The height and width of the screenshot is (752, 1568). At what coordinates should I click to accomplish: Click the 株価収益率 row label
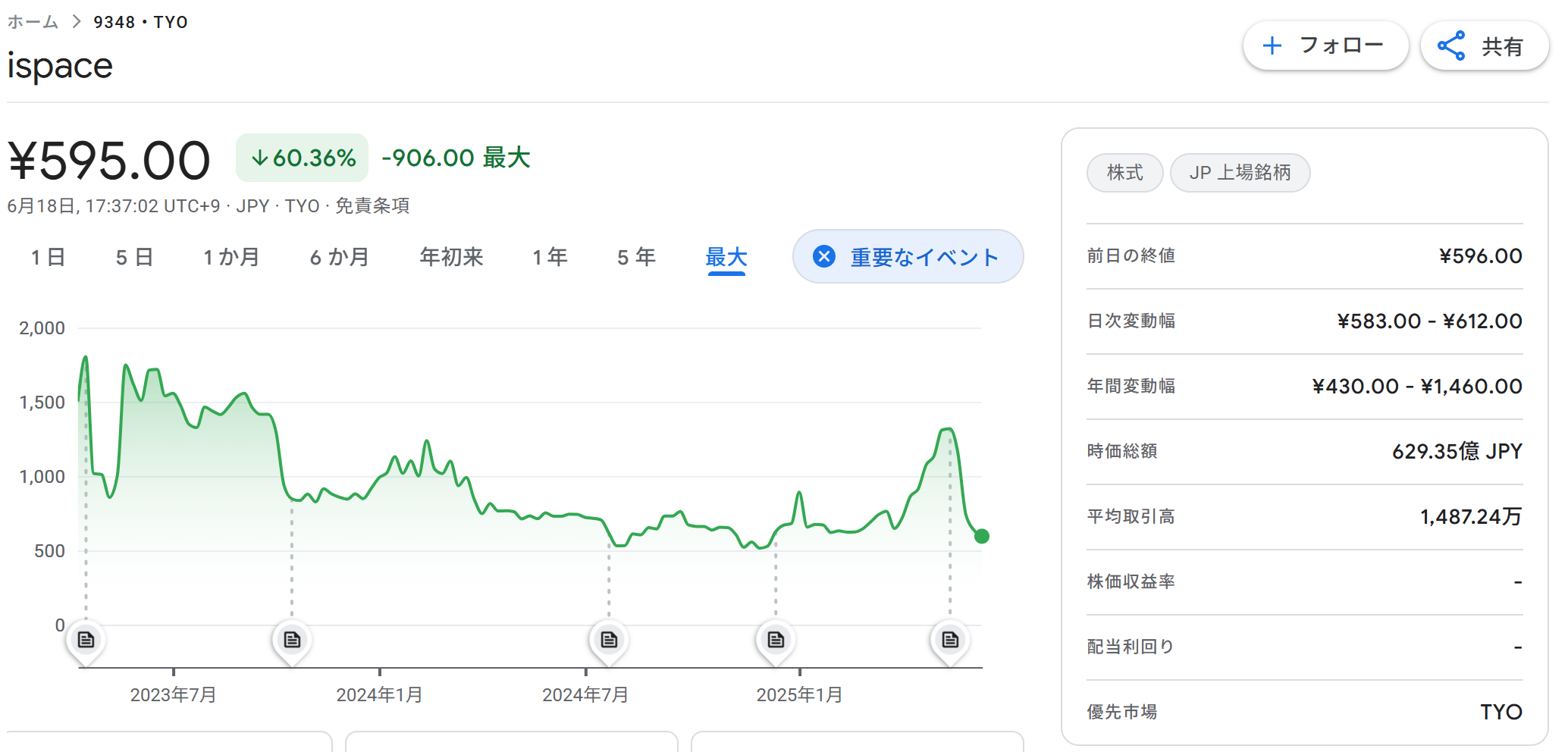pos(1131,582)
